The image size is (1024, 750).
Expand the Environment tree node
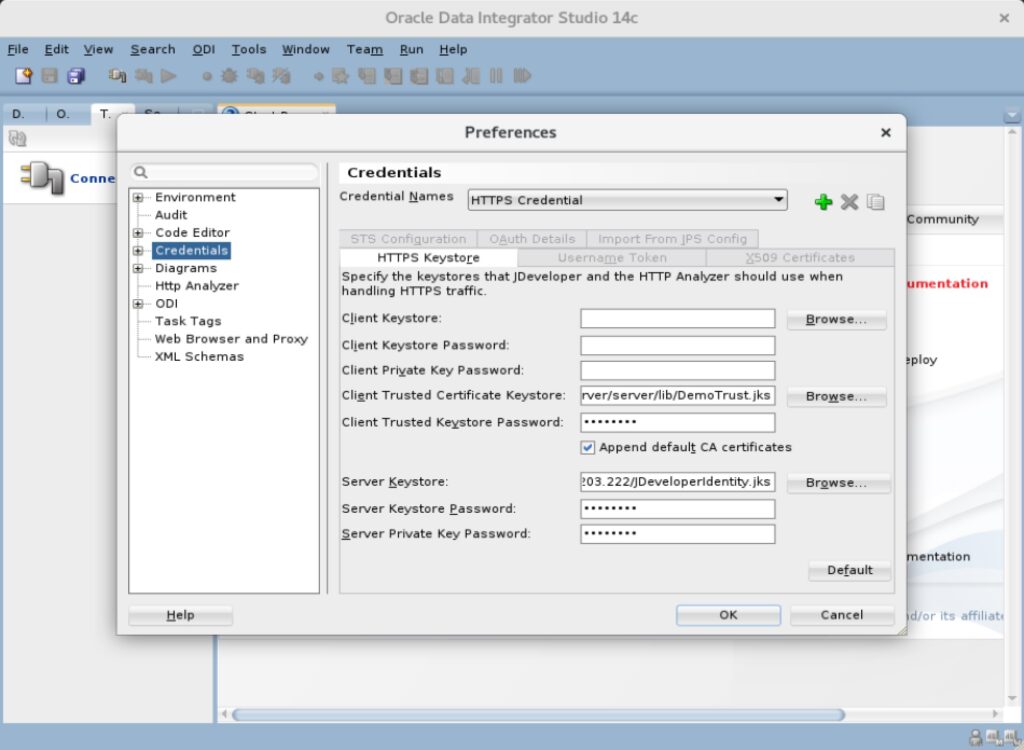click(138, 197)
